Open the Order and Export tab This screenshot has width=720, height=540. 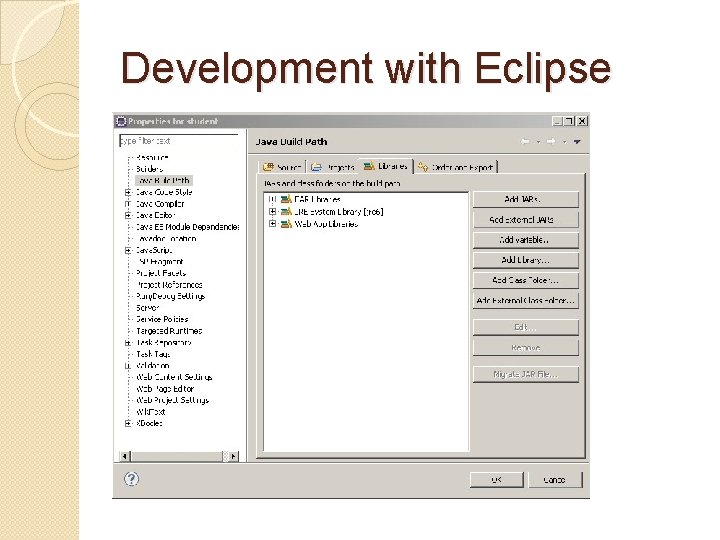click(456, 167)
